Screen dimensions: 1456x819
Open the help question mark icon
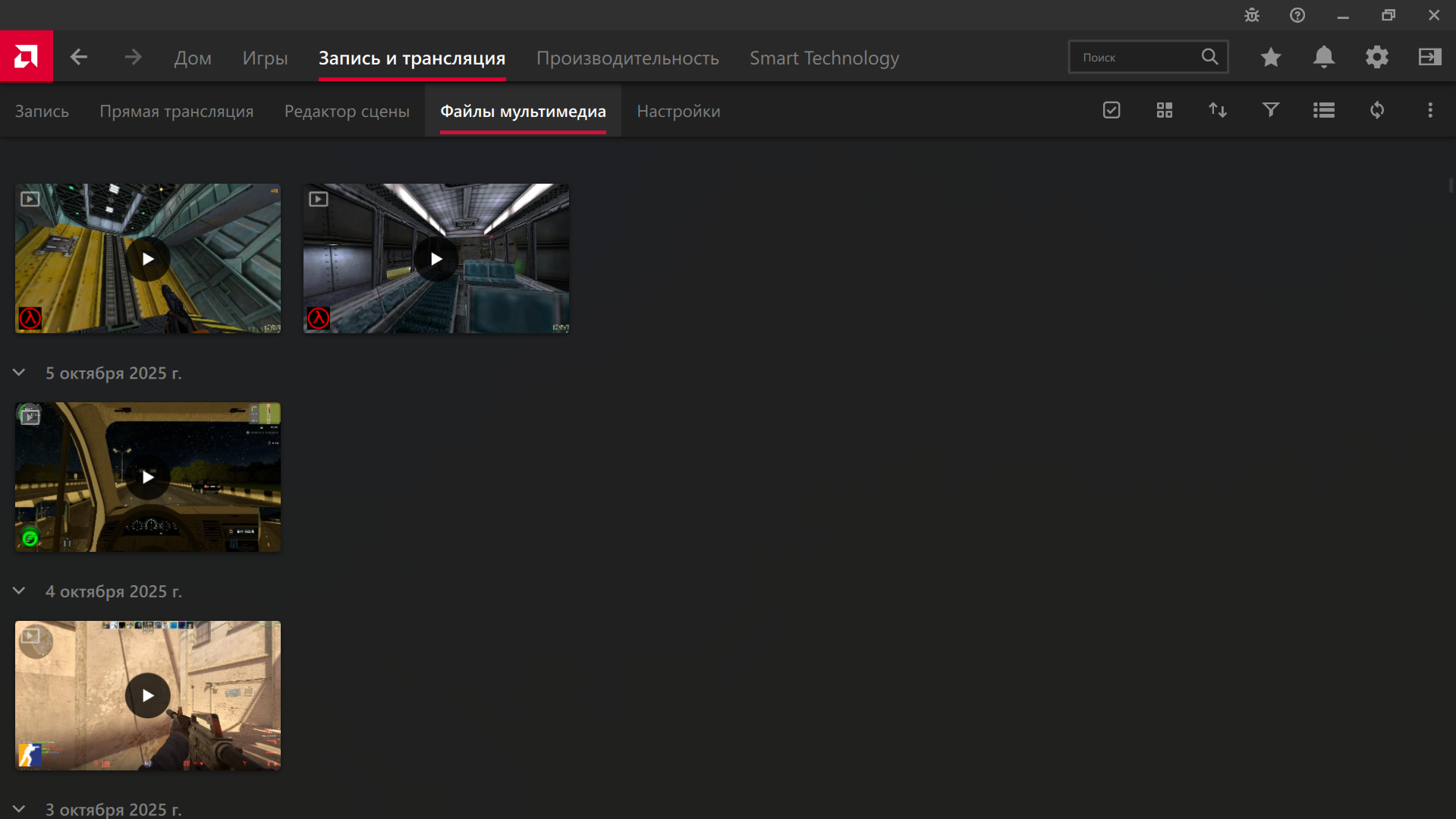pos(1297,15)
